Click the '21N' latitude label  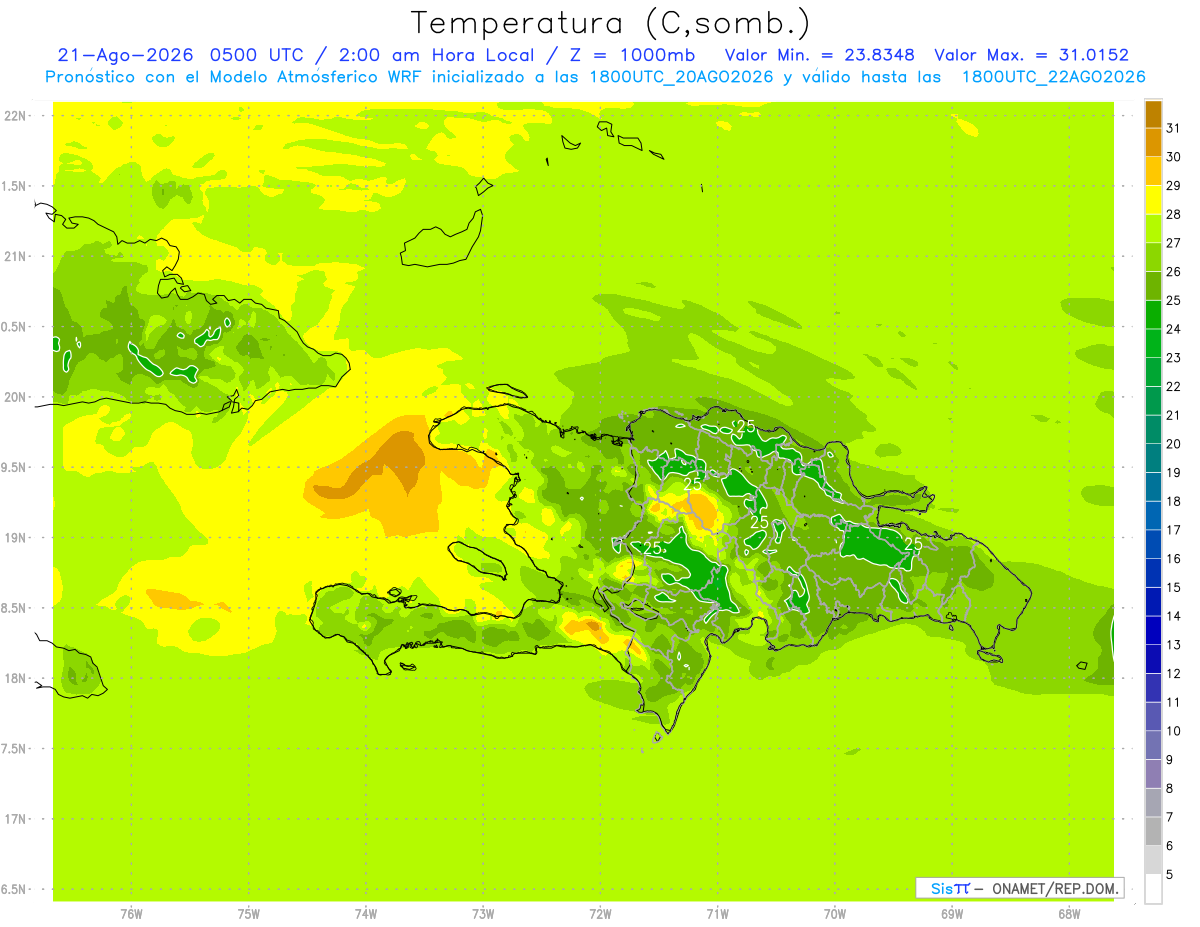pyautogui.click(x=17, y=256)
